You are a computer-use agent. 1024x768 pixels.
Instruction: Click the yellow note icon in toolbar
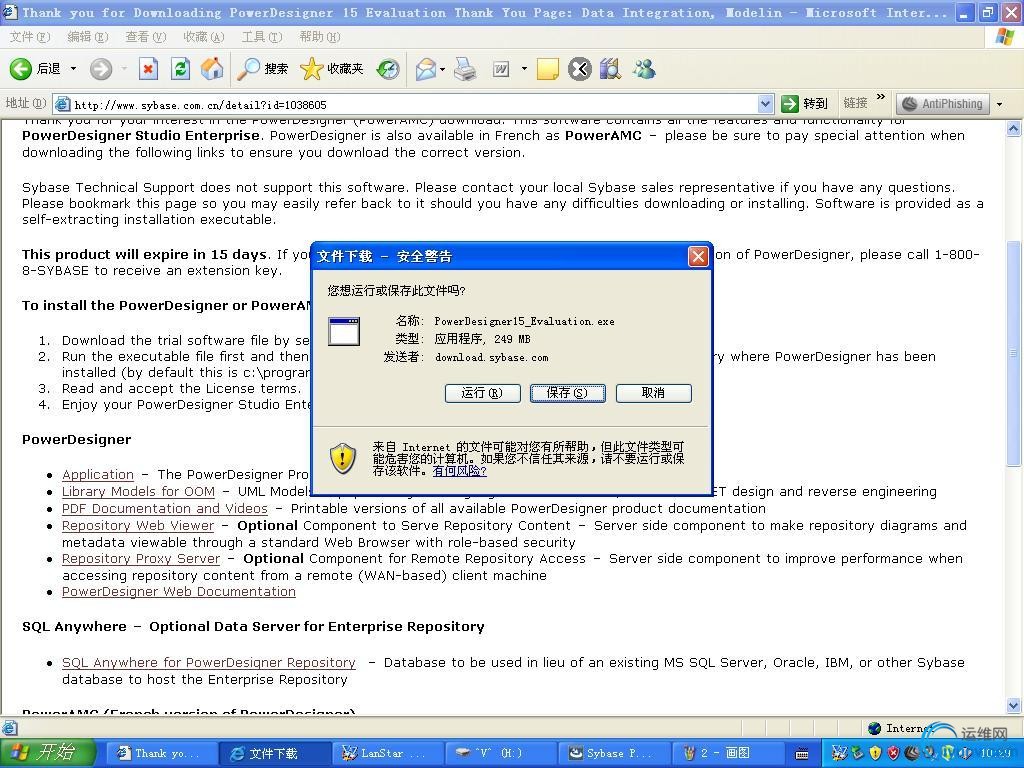coord(547,69)
